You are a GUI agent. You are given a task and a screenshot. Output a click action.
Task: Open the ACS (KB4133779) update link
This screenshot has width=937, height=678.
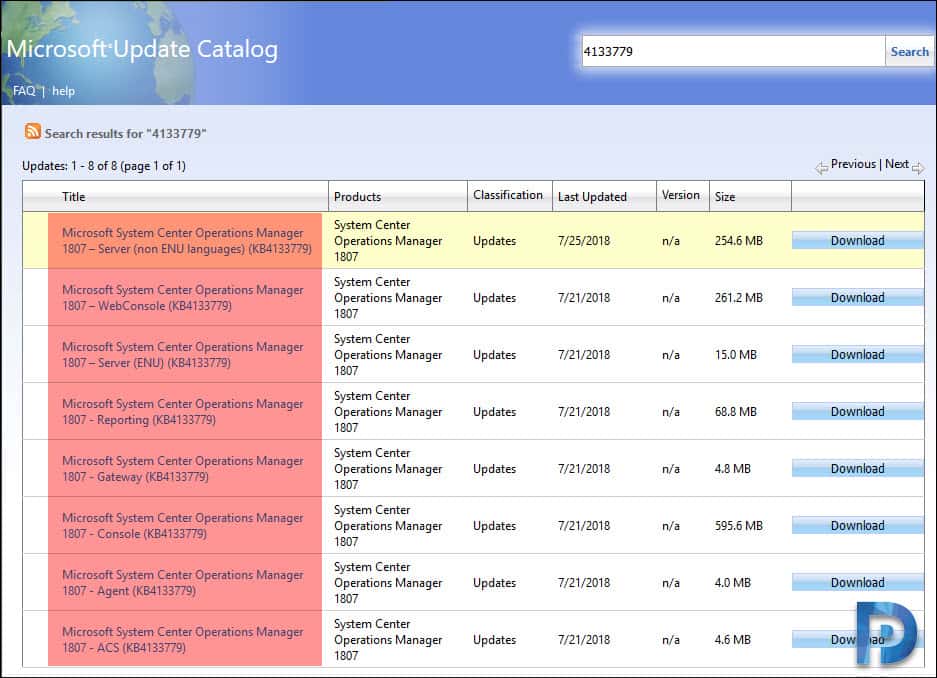[x=182, y=640]
